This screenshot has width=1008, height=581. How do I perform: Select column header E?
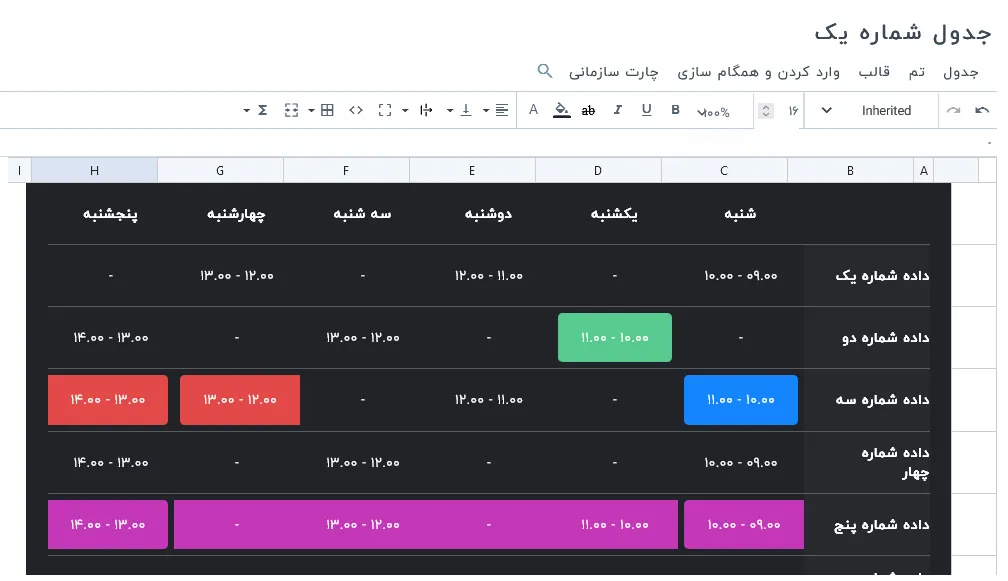(472, 170)
